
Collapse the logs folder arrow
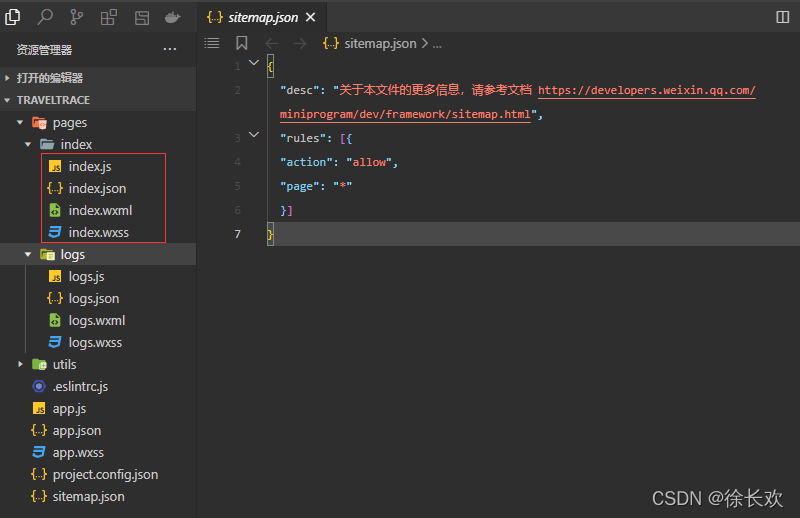[28, 254]
